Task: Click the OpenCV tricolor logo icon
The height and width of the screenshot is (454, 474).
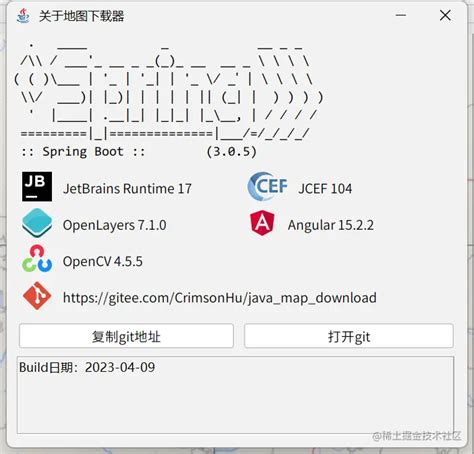Action: 37,259
